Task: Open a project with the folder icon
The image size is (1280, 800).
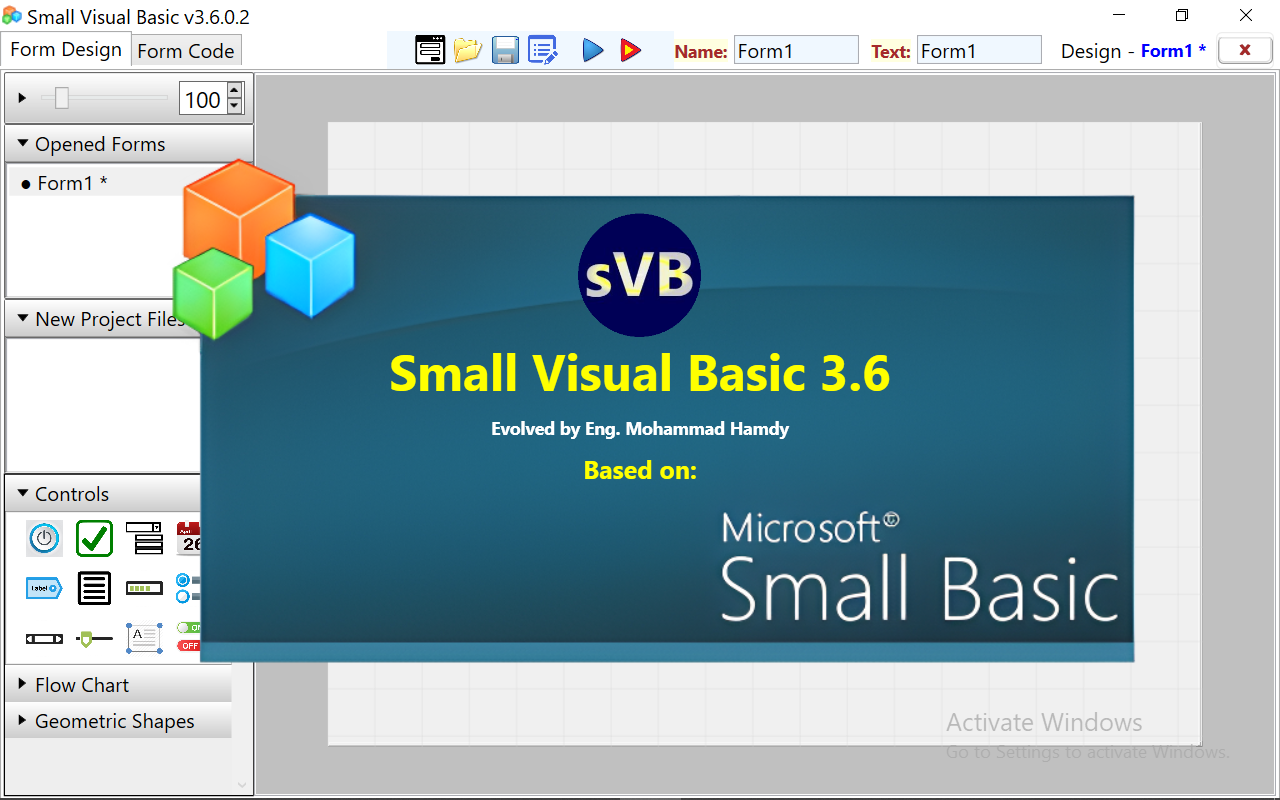Action: tap(467, 50)
